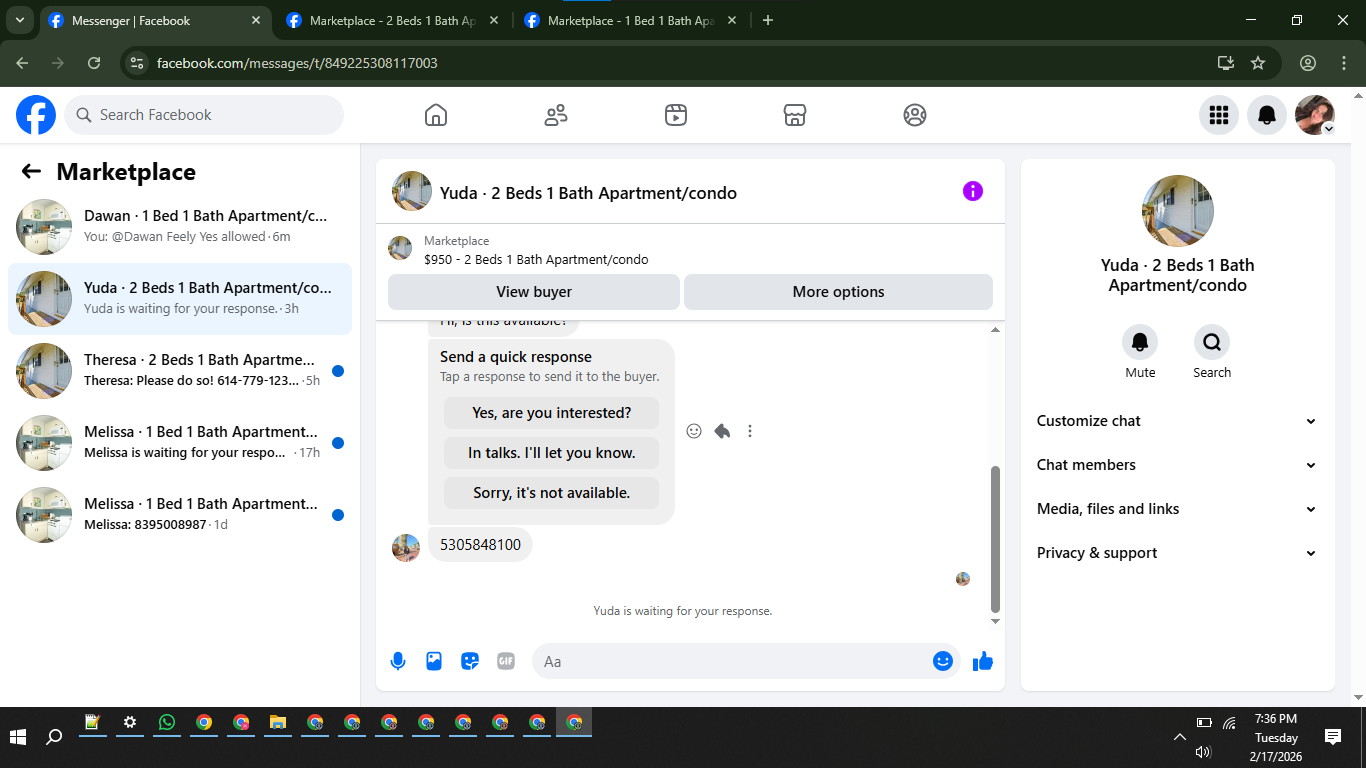This screenshot has width=1366, height=768.
Task: Record a voice clip with microphone icon
Action: tap(398, 661)
